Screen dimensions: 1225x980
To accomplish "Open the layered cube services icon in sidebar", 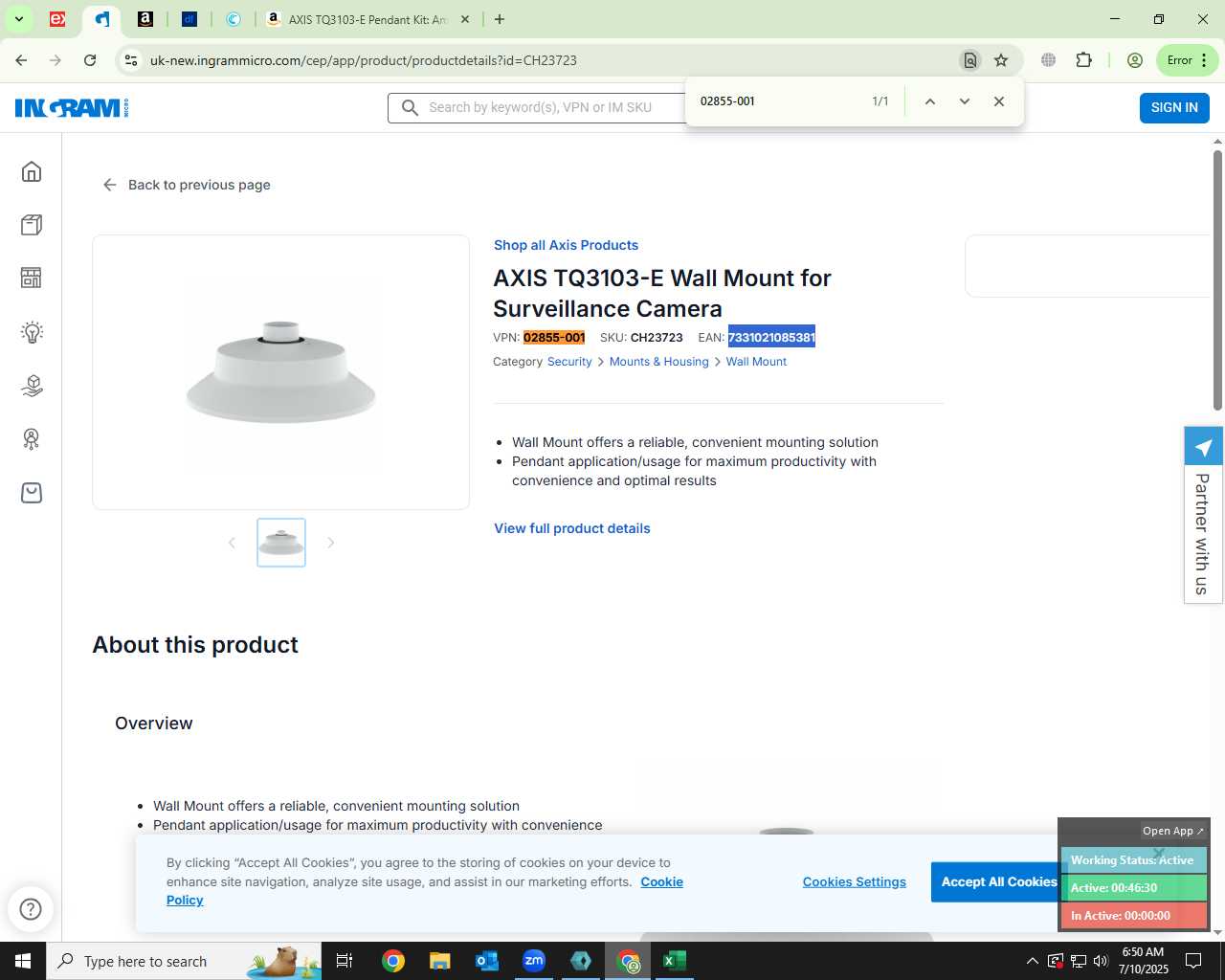I will (x=32, y=386).
